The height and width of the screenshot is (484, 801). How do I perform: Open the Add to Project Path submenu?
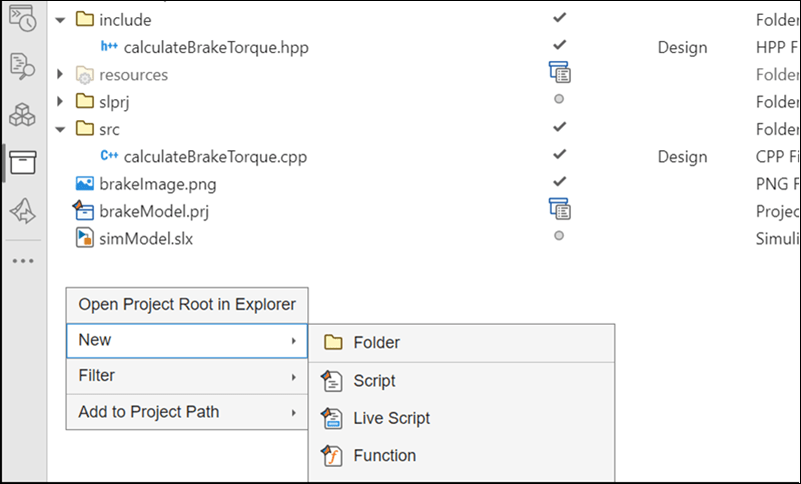(x=187, y=412)
